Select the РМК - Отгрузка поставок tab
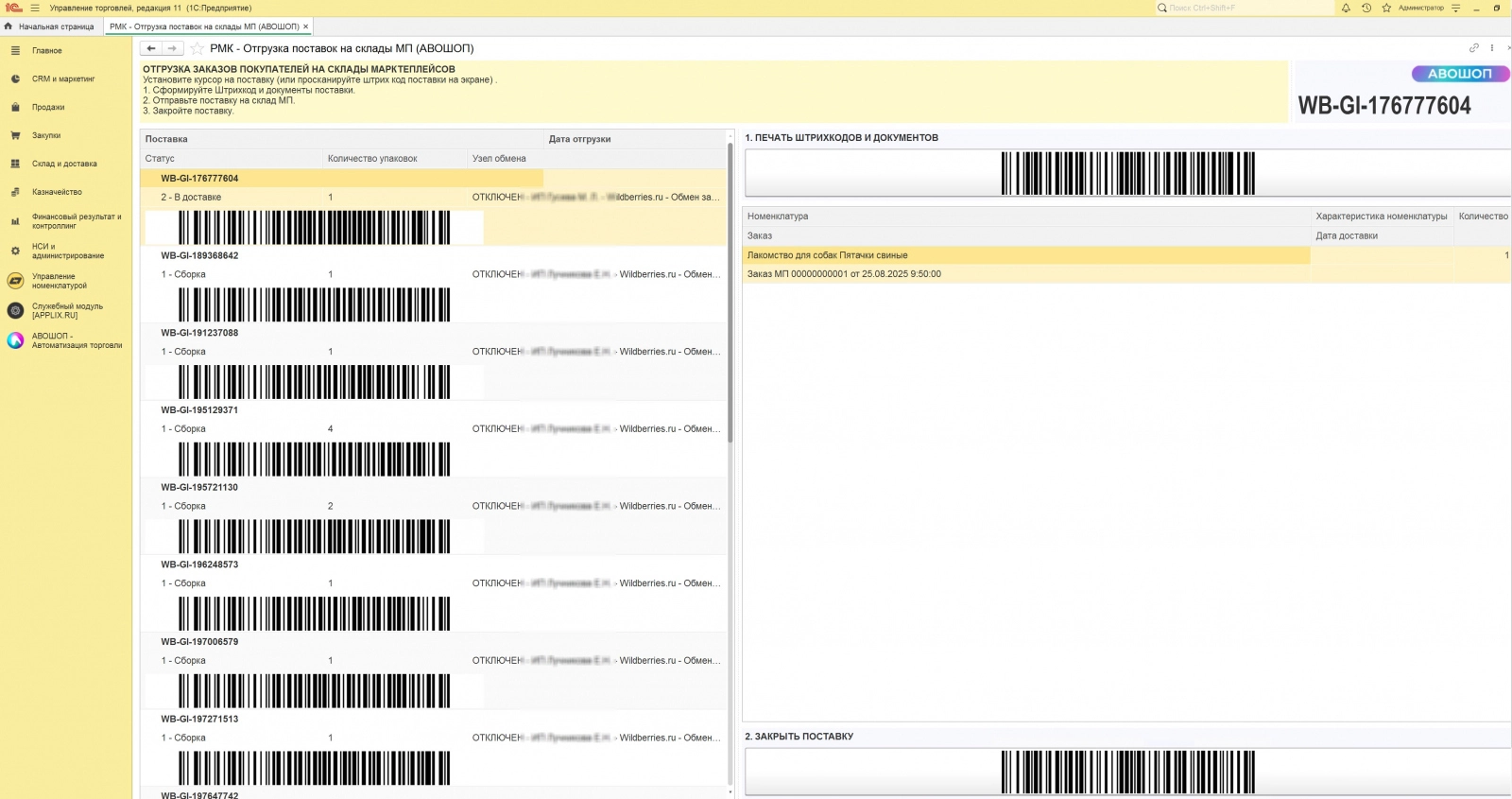1512x799 pixels. [204, 26]
